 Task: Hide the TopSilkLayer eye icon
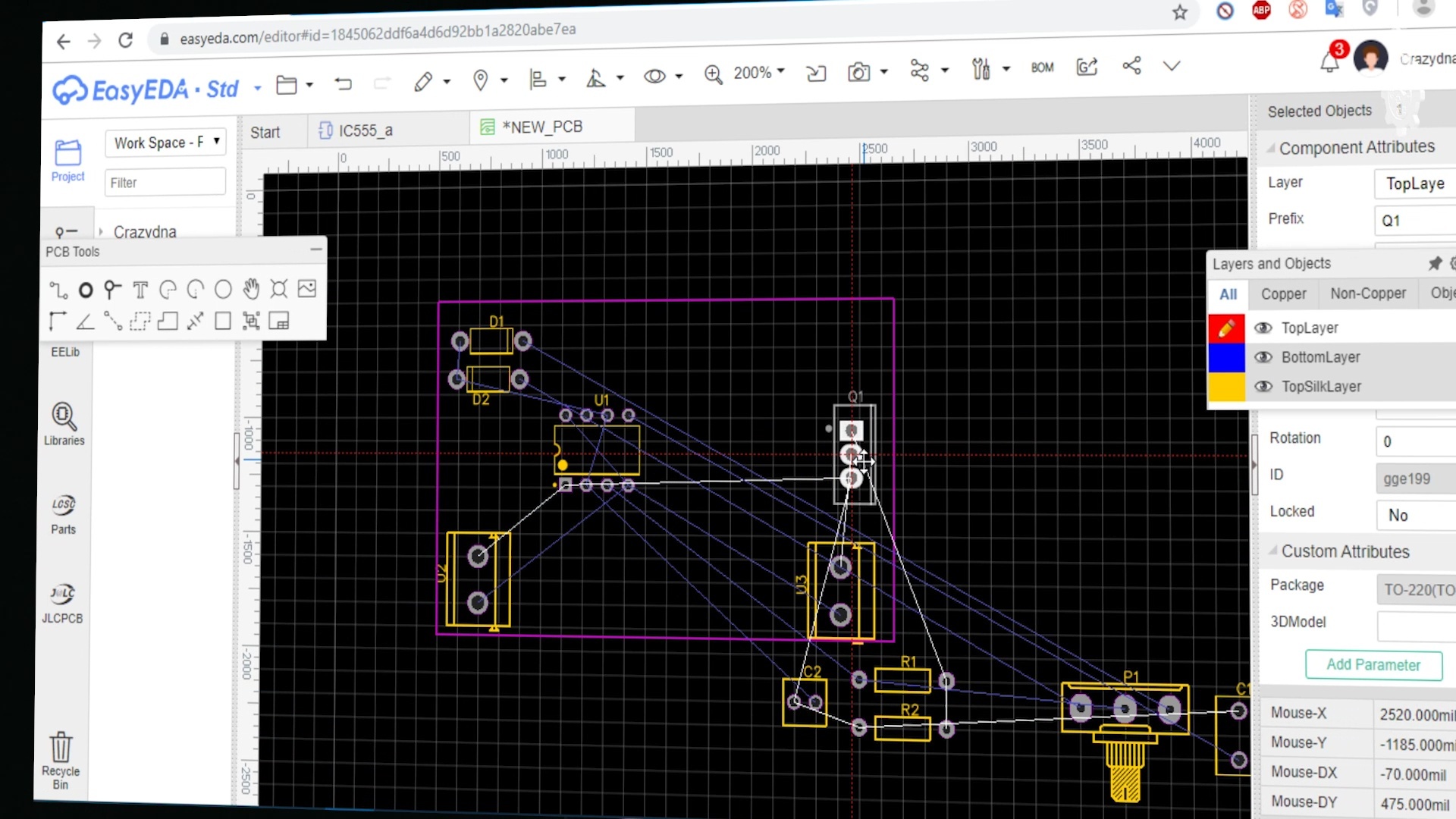(1263, 387)
